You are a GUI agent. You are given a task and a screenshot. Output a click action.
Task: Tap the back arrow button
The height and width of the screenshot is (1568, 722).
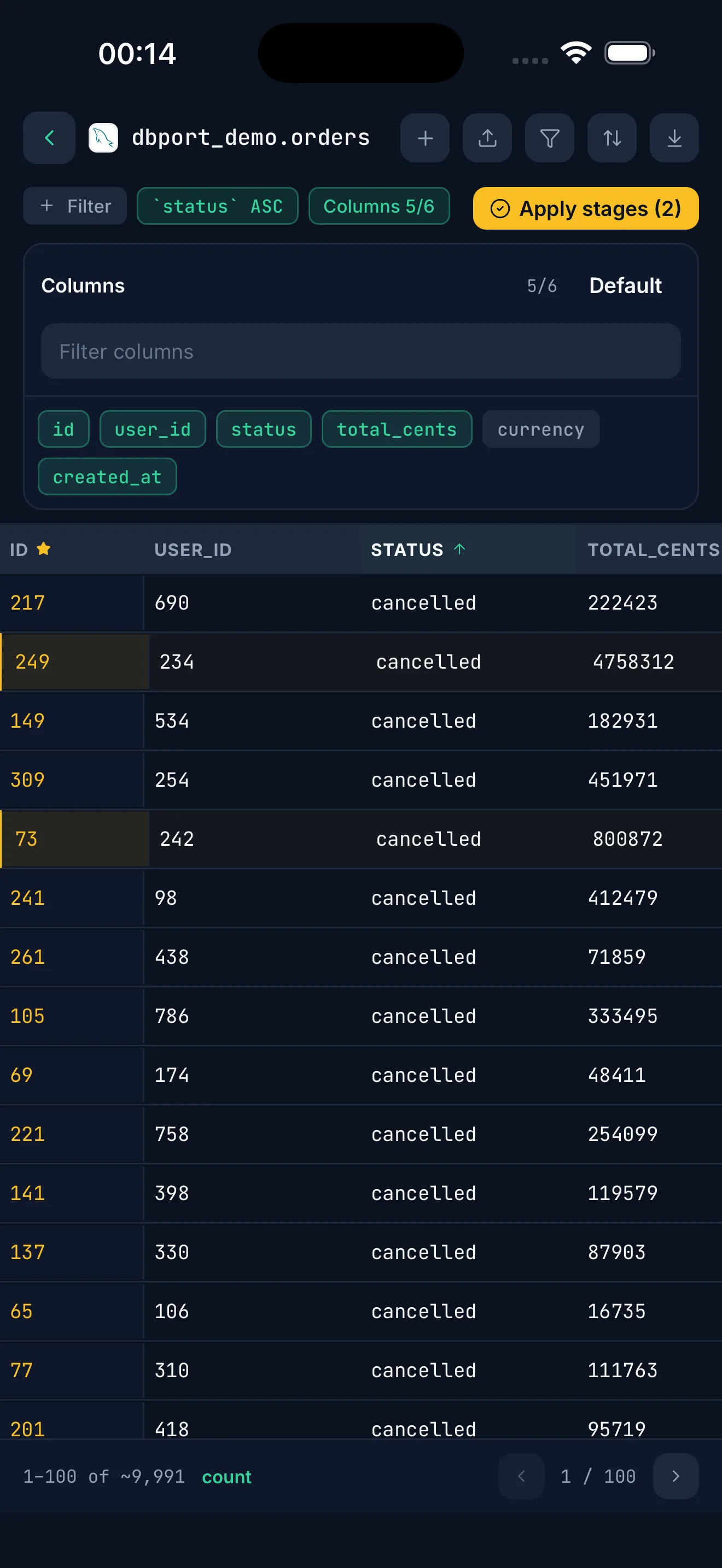coord(49,138)
